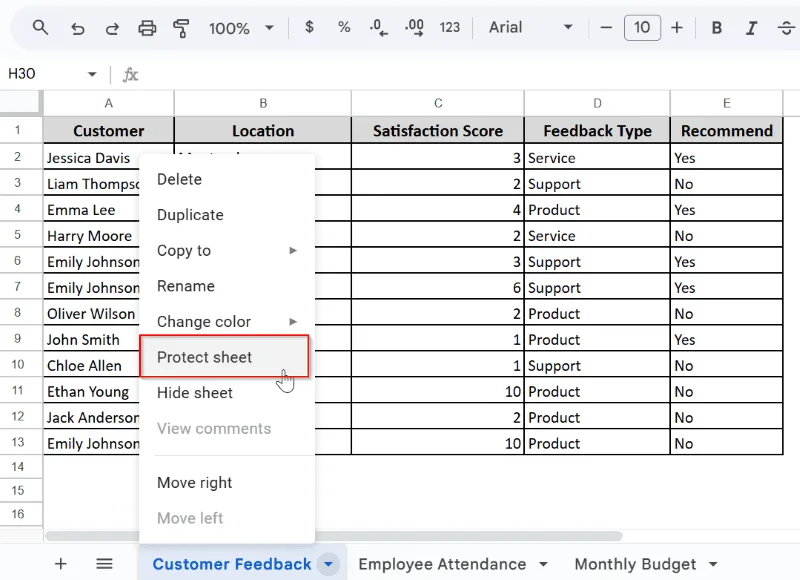Activate the paint format tool
The width and height of the screenshot is (800, 580).
[181, 28]
